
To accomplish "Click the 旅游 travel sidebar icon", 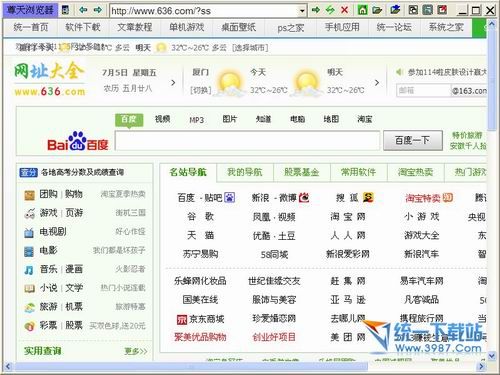I will [29, 307].
